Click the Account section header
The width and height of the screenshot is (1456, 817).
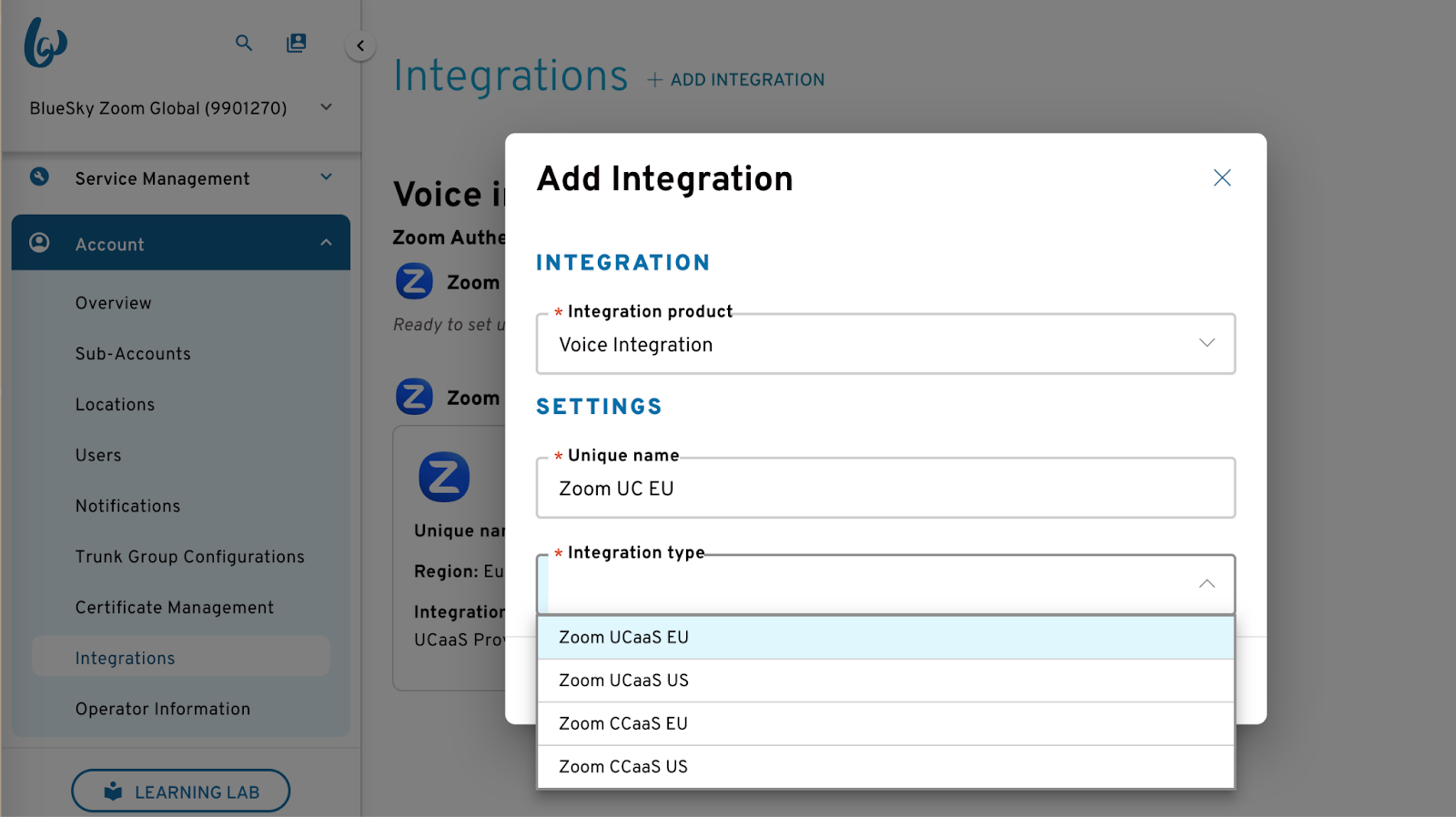coord(181,243)
